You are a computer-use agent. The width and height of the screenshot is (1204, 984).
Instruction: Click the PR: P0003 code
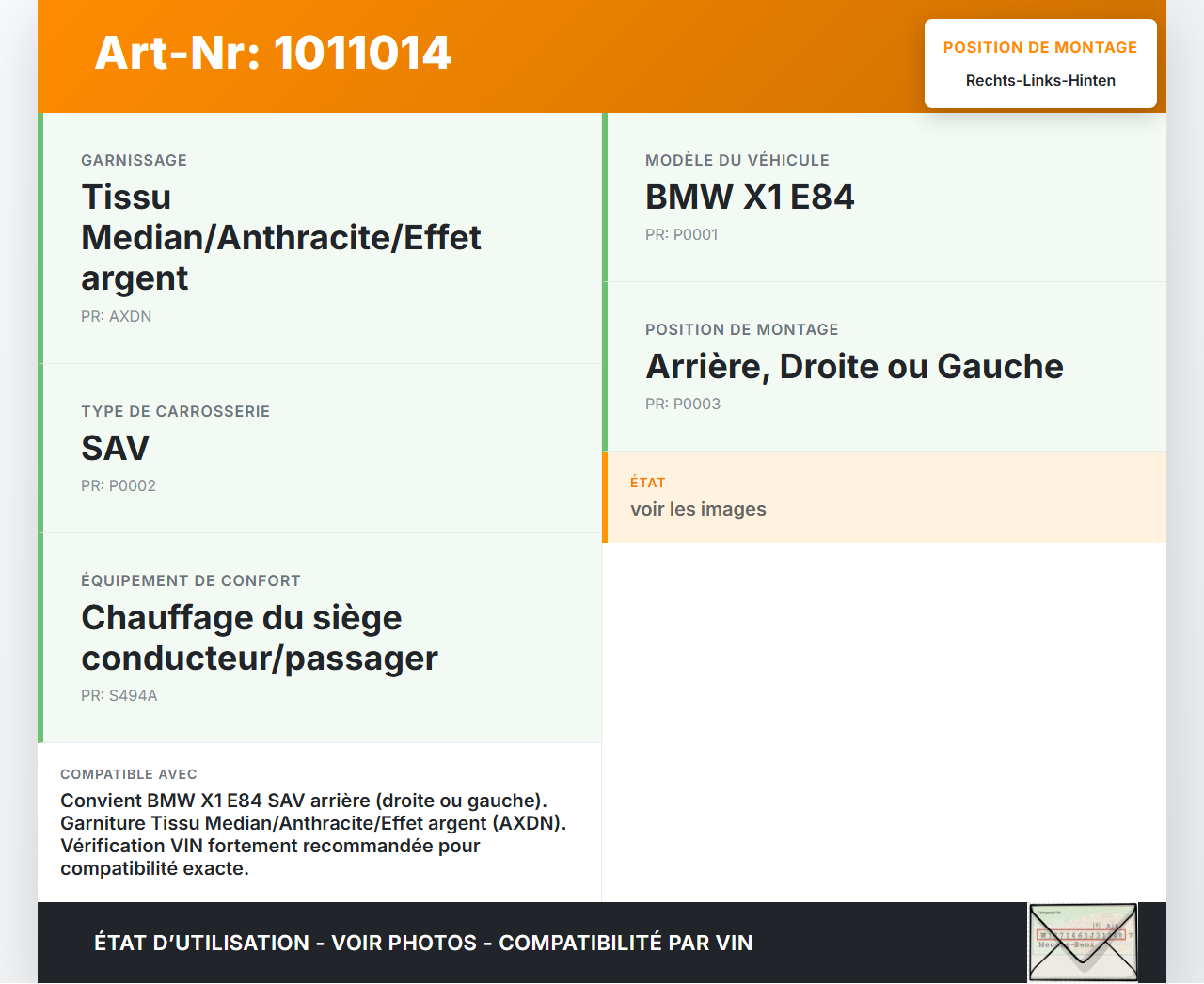[x=683, y=404]
